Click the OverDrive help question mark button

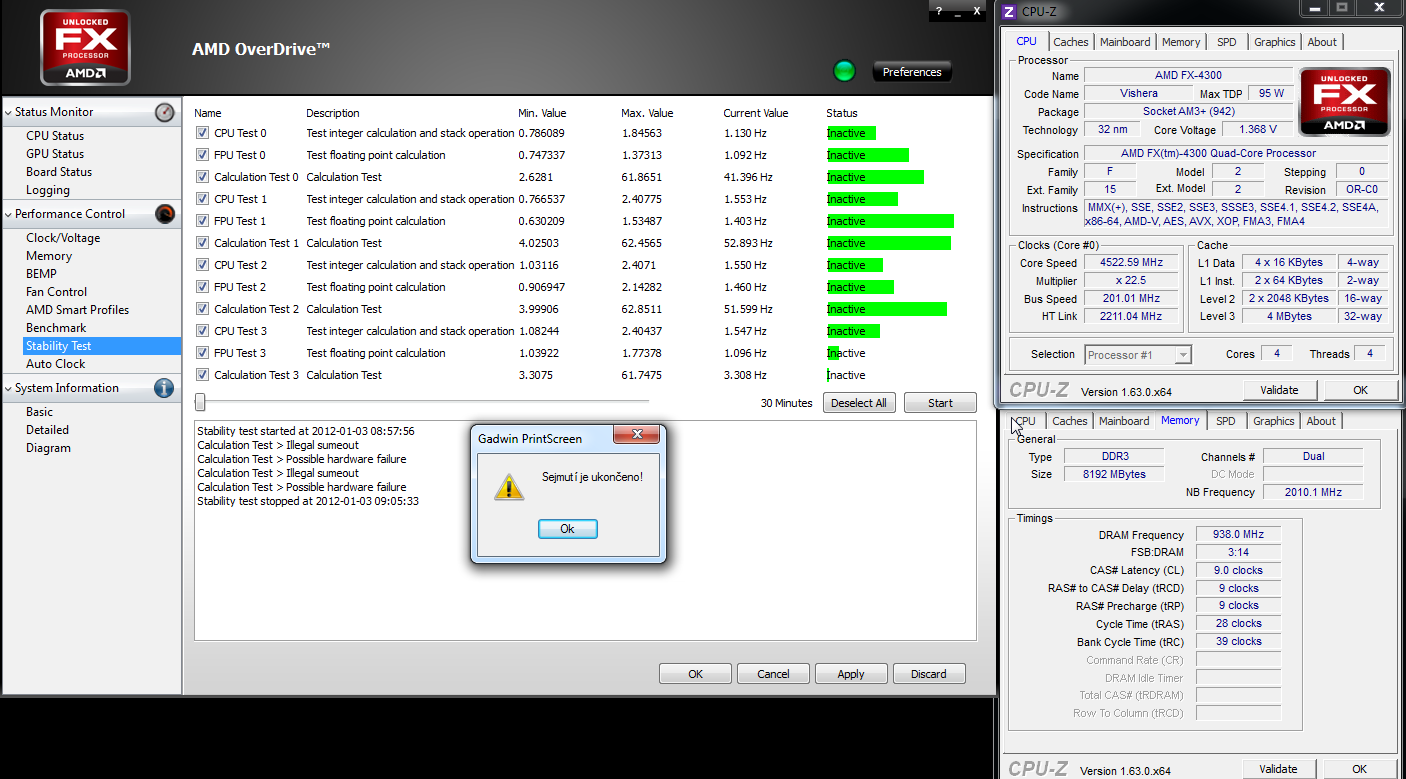pos(938,11)
